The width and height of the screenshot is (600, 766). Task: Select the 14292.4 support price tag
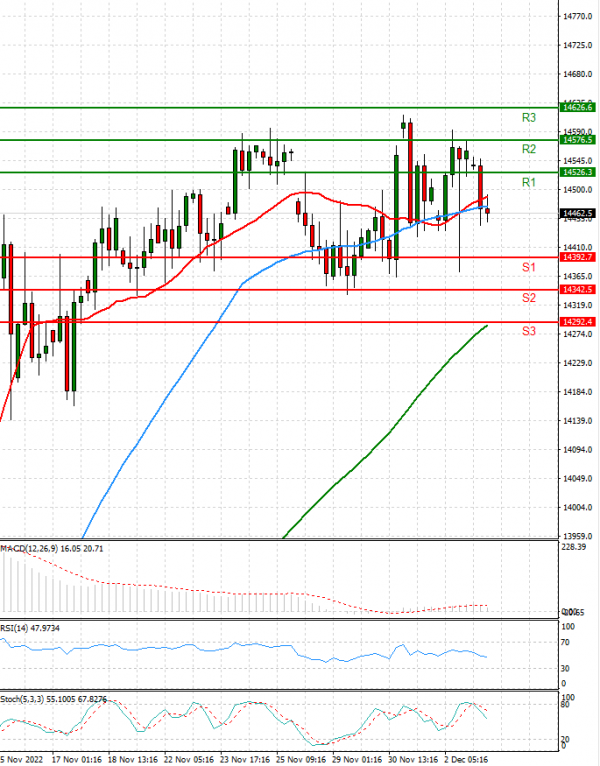pyautogui.click(x=578, y=322)
